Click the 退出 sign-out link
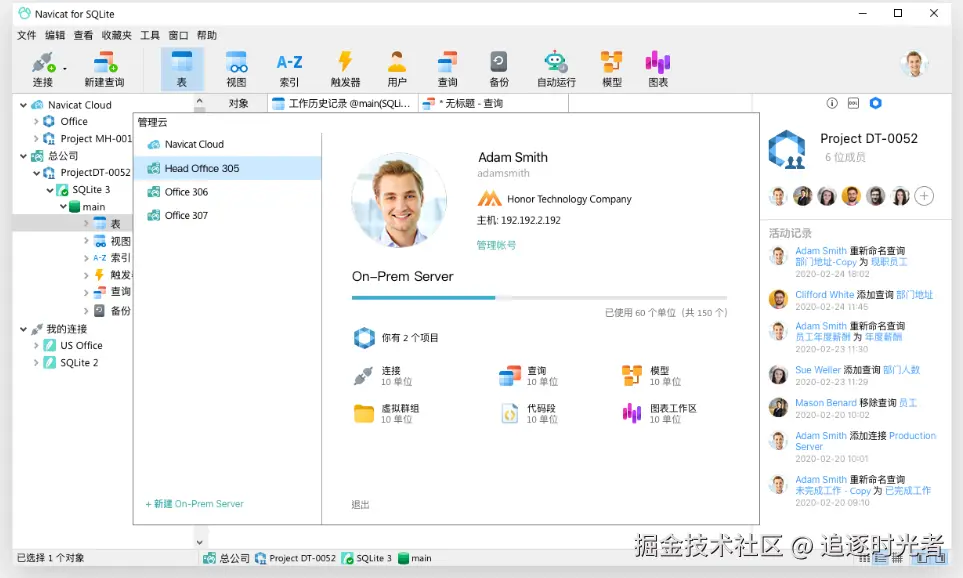Viewport: 963px width, 578px height. click(361, 504)
